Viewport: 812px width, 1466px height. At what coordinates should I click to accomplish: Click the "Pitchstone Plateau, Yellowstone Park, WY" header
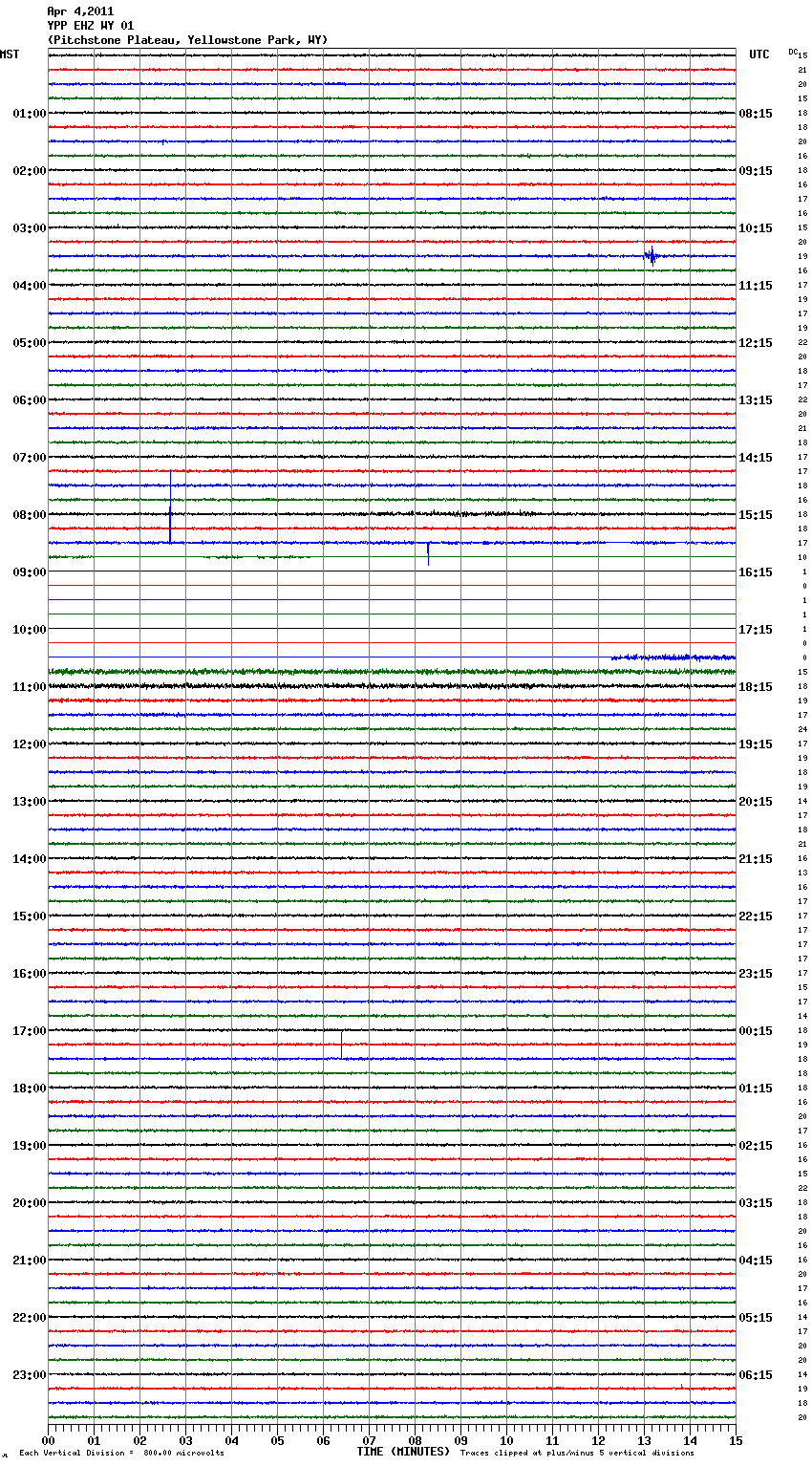tap(187, 40)
